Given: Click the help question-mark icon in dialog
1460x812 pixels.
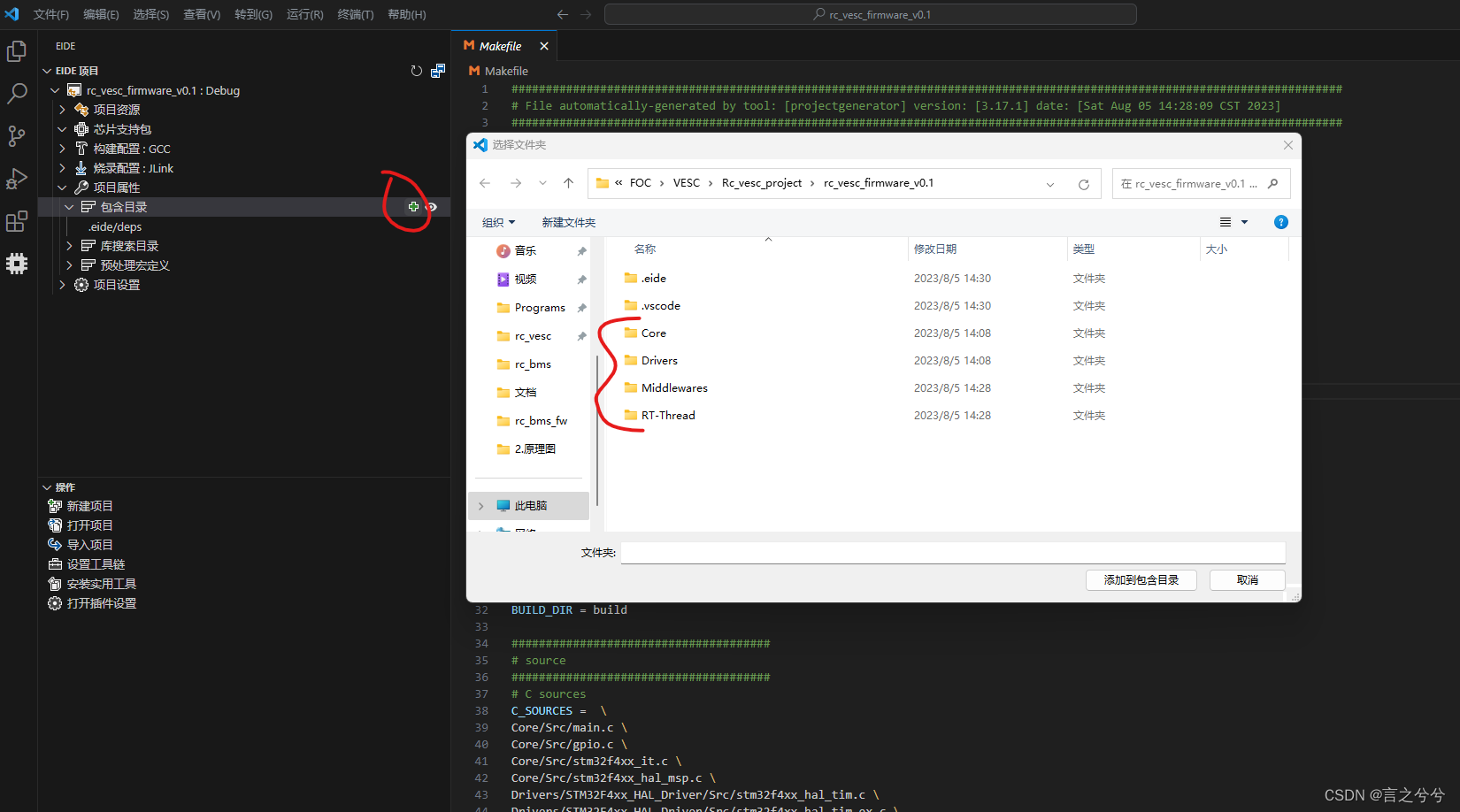Looking at the screenshot, I should coord(1280,222).
